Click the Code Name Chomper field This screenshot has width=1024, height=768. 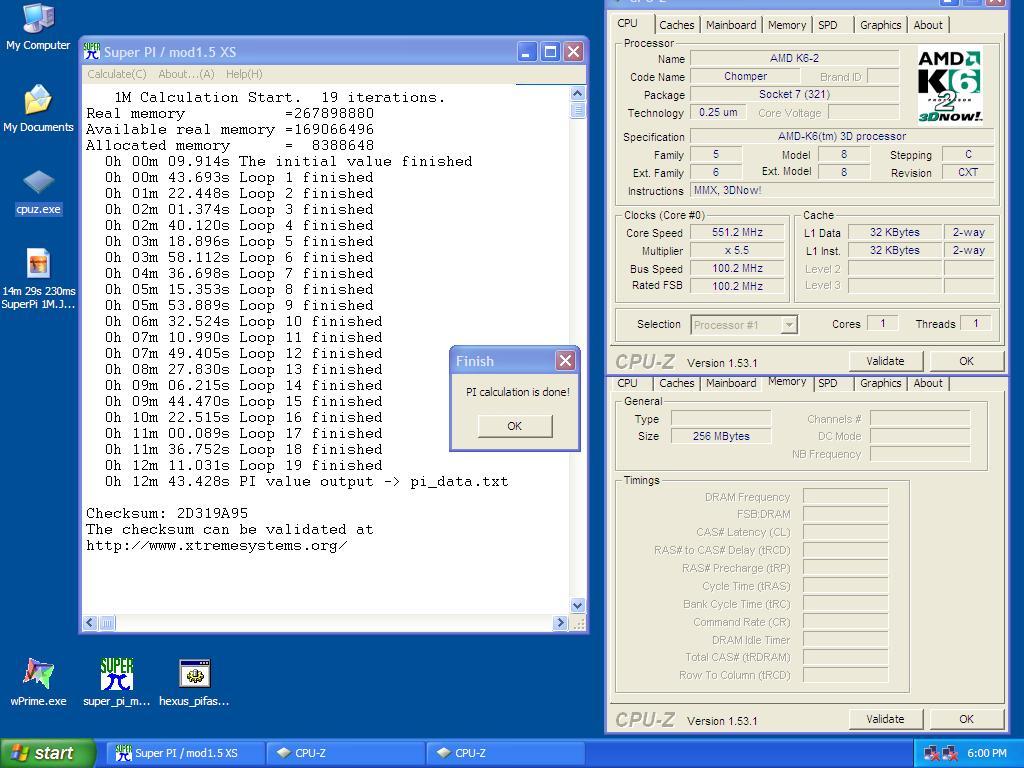click(745, 76)
